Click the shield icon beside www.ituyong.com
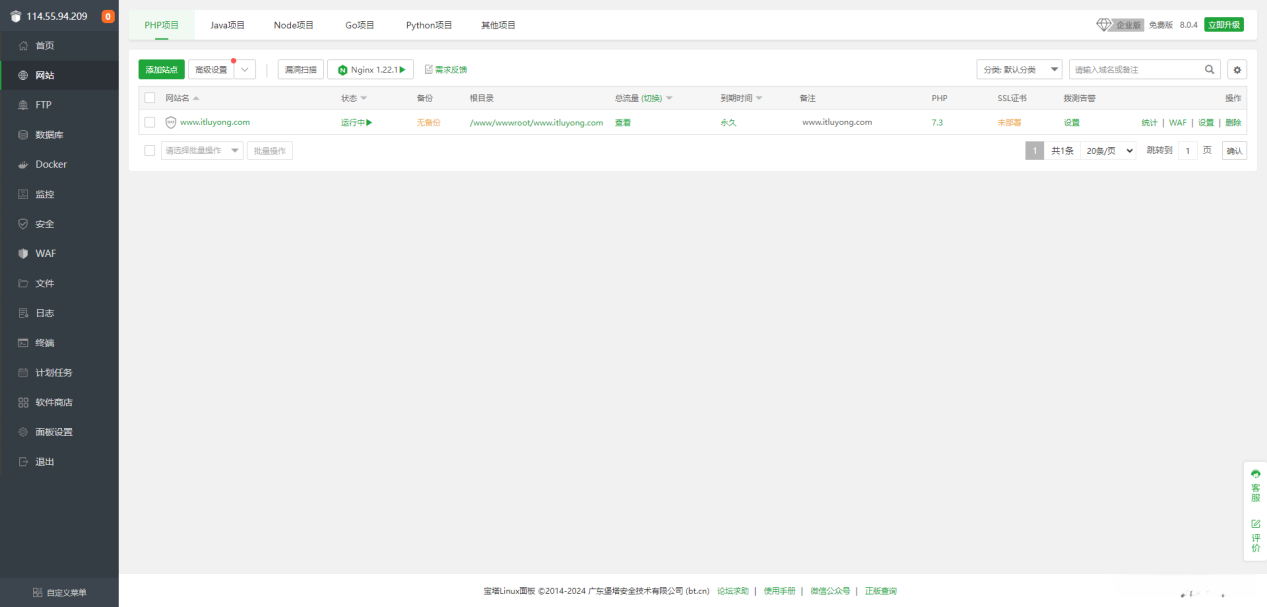Viewport: 1267px width, 607px height. click(171, 122)
